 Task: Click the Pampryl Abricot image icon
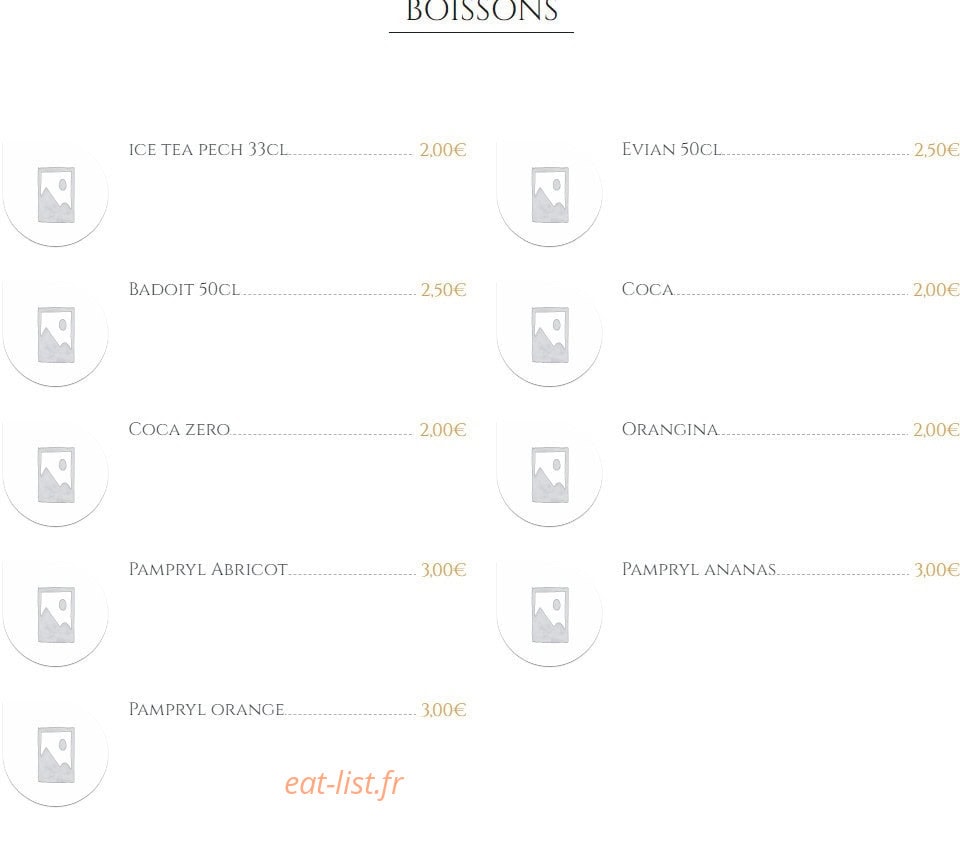56,614
